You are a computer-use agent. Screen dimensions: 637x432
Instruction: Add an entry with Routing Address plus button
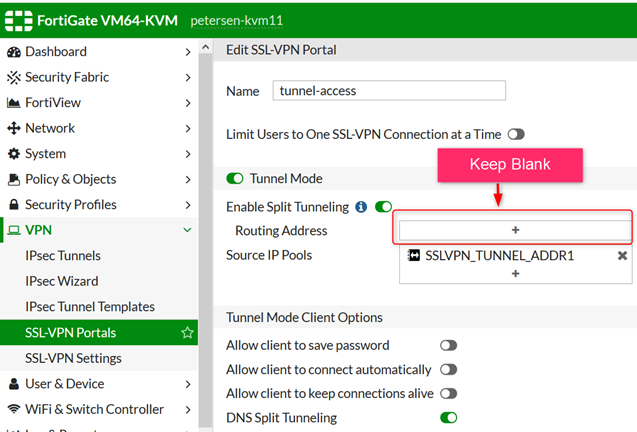[x=515, y=230]
